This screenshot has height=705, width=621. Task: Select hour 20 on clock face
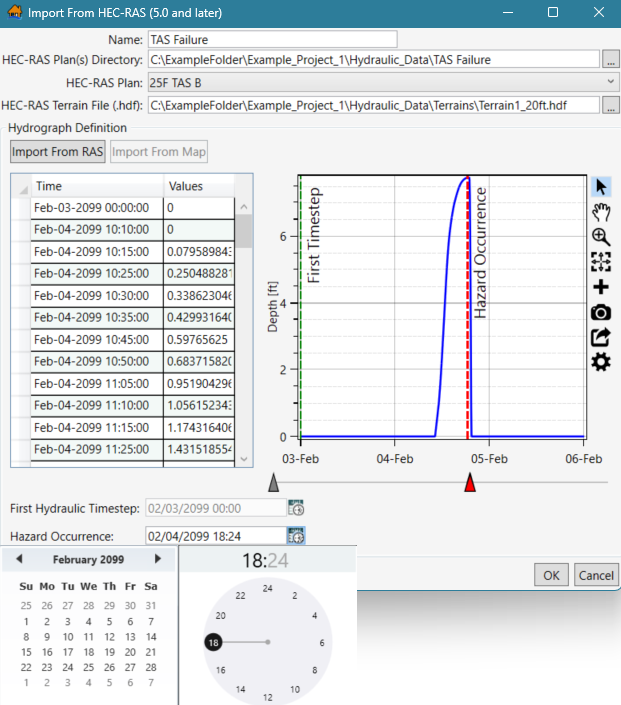pos(220,616)
